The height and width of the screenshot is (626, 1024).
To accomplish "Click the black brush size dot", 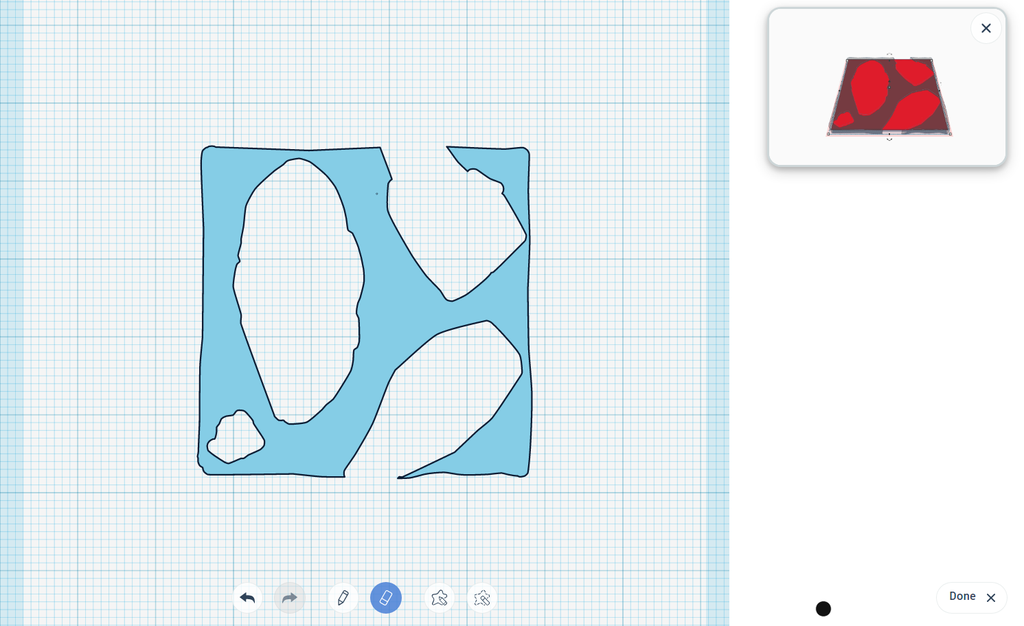I will pyautogui.click(x=824, y=609).
